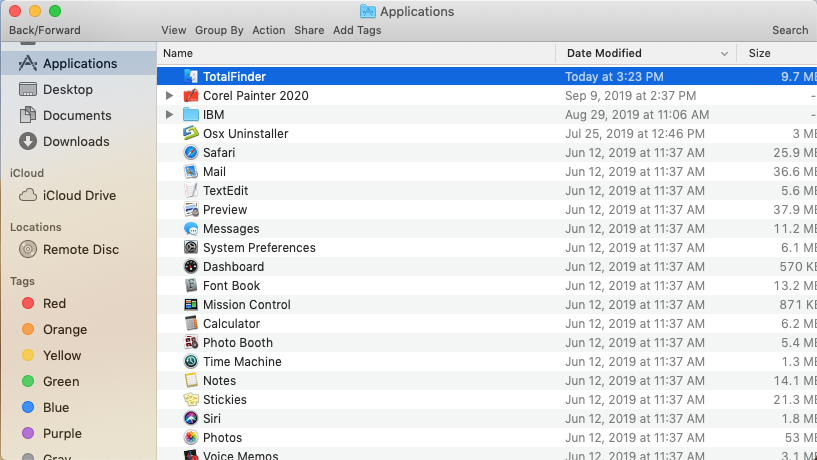The image size is (817, 460).
Task: Choose the Green tag color dot
Action: pyautogui.click(x=28, y=382)
